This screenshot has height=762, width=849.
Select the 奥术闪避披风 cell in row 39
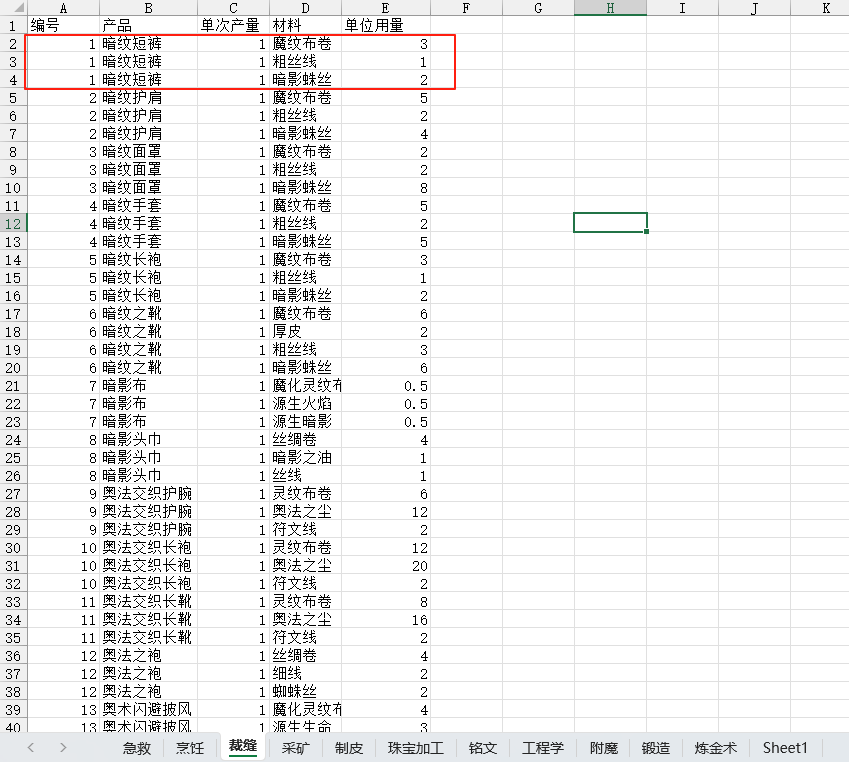tap(148, 710)
